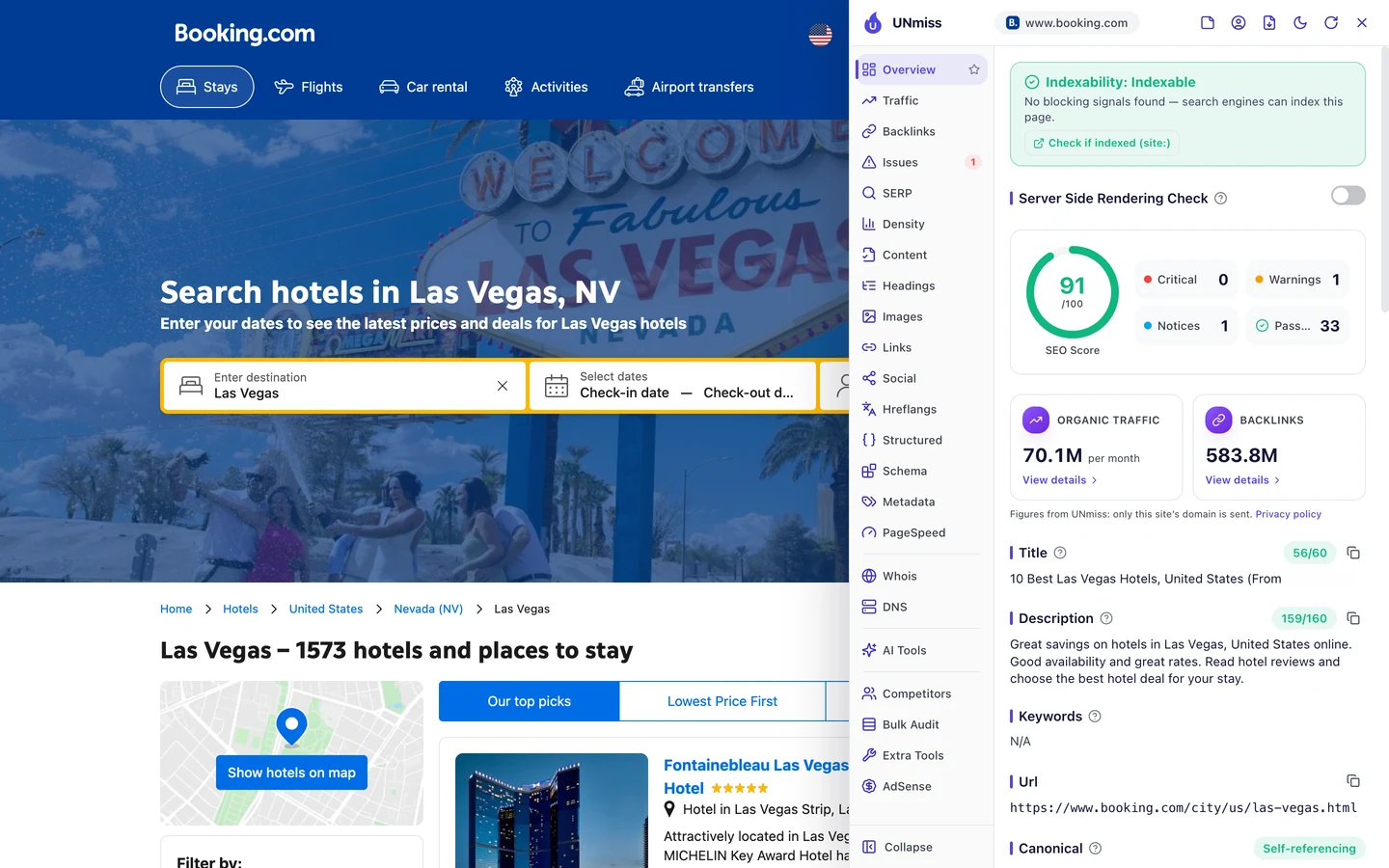This screenshot has width=1389, height=868.
Task: Click the moon dark mode icon
Action: pyautogui.click(x=1300, y=22)
